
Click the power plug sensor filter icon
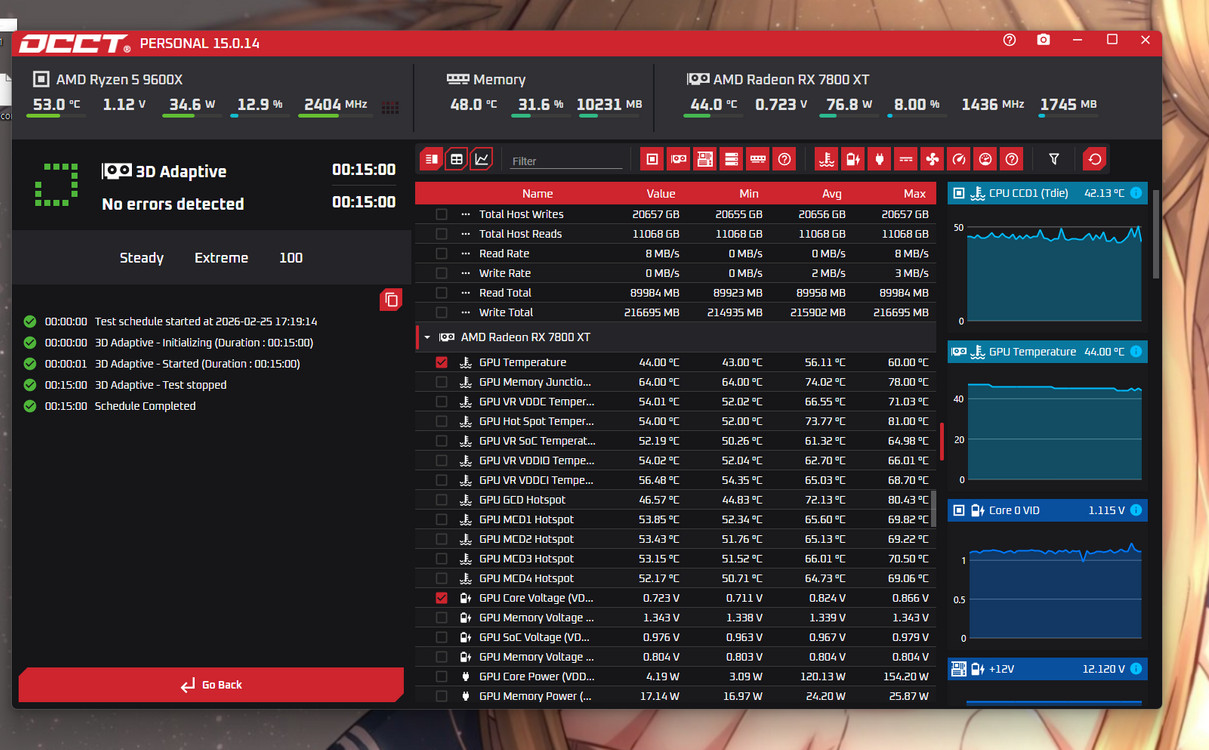[x=879, y=159]
